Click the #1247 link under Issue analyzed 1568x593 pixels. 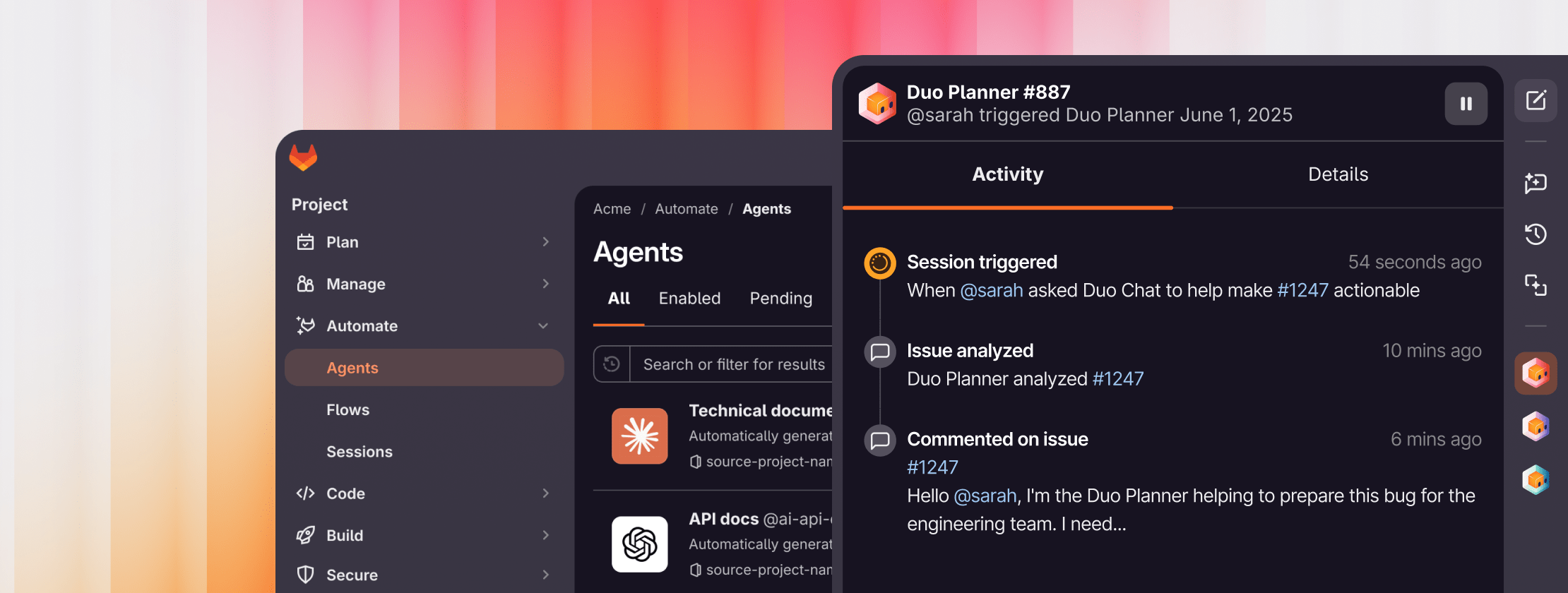tap(1117, 379)
